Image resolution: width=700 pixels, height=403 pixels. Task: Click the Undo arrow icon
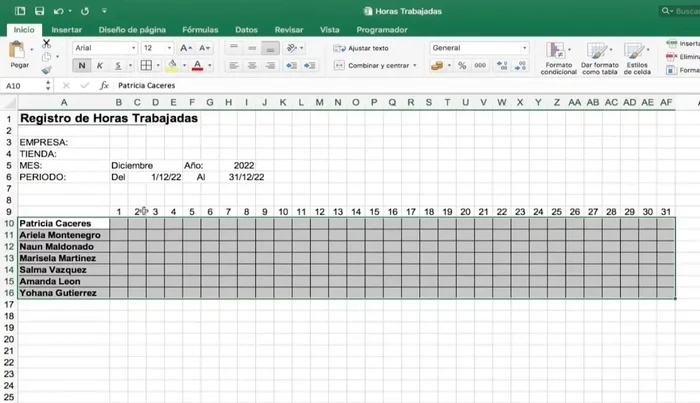pos(58,11)
